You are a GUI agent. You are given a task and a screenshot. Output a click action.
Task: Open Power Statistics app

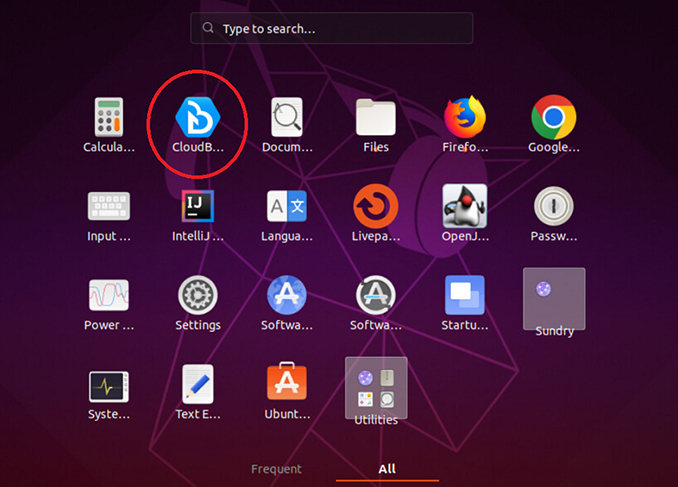(x=109, y=295)
